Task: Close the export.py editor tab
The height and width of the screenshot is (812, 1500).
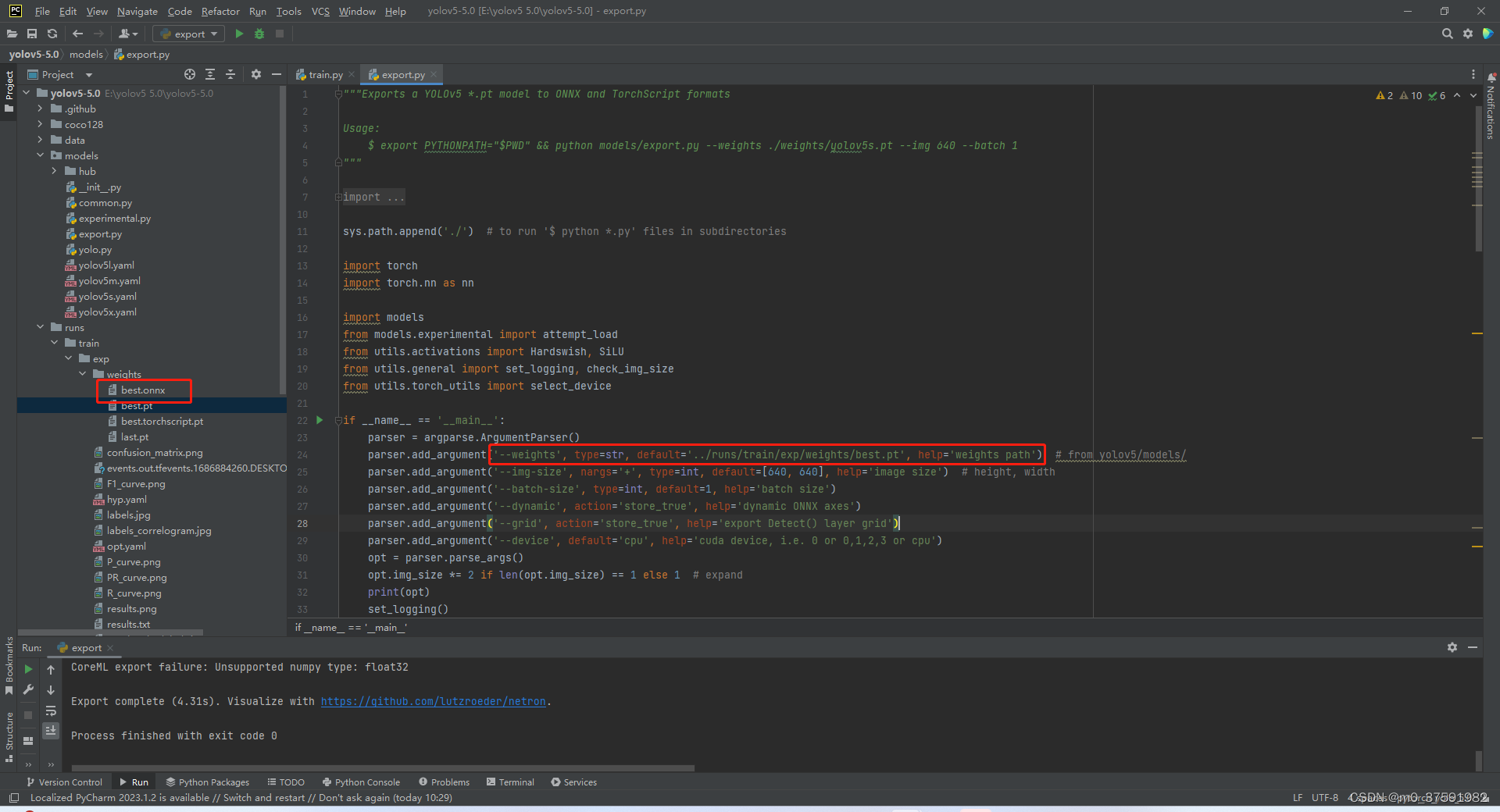Action: point(434,74)
